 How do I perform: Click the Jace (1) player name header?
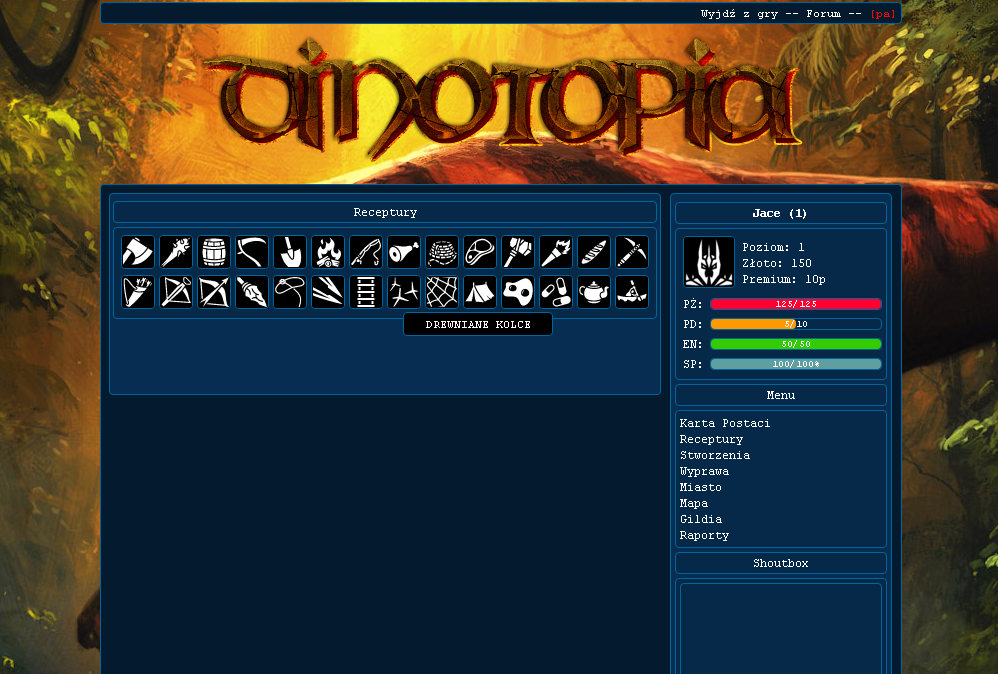(x=780, y=213)
